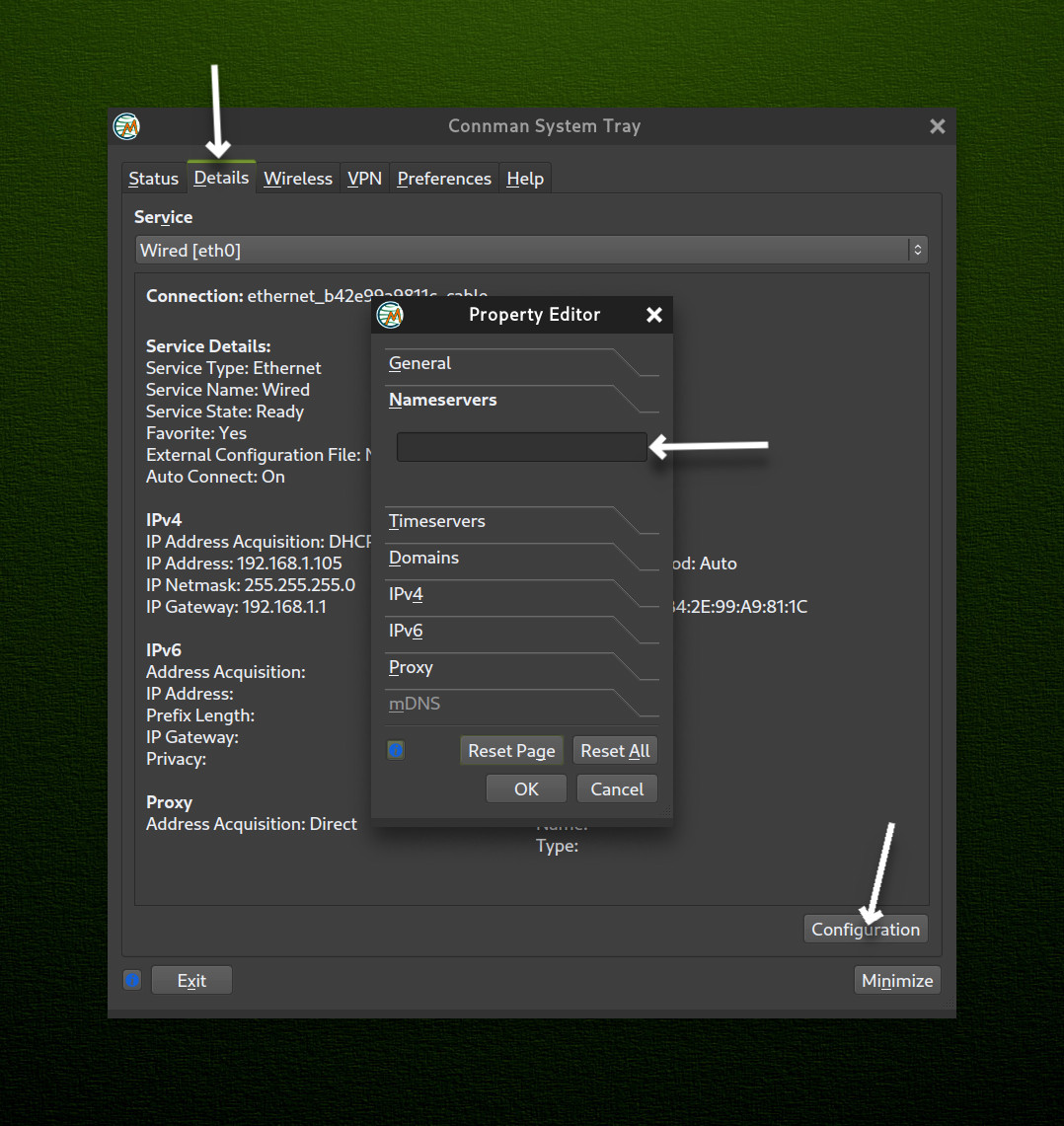Select the Details tab
This screenshot has height=1126, width=1064.
[221, 178]
